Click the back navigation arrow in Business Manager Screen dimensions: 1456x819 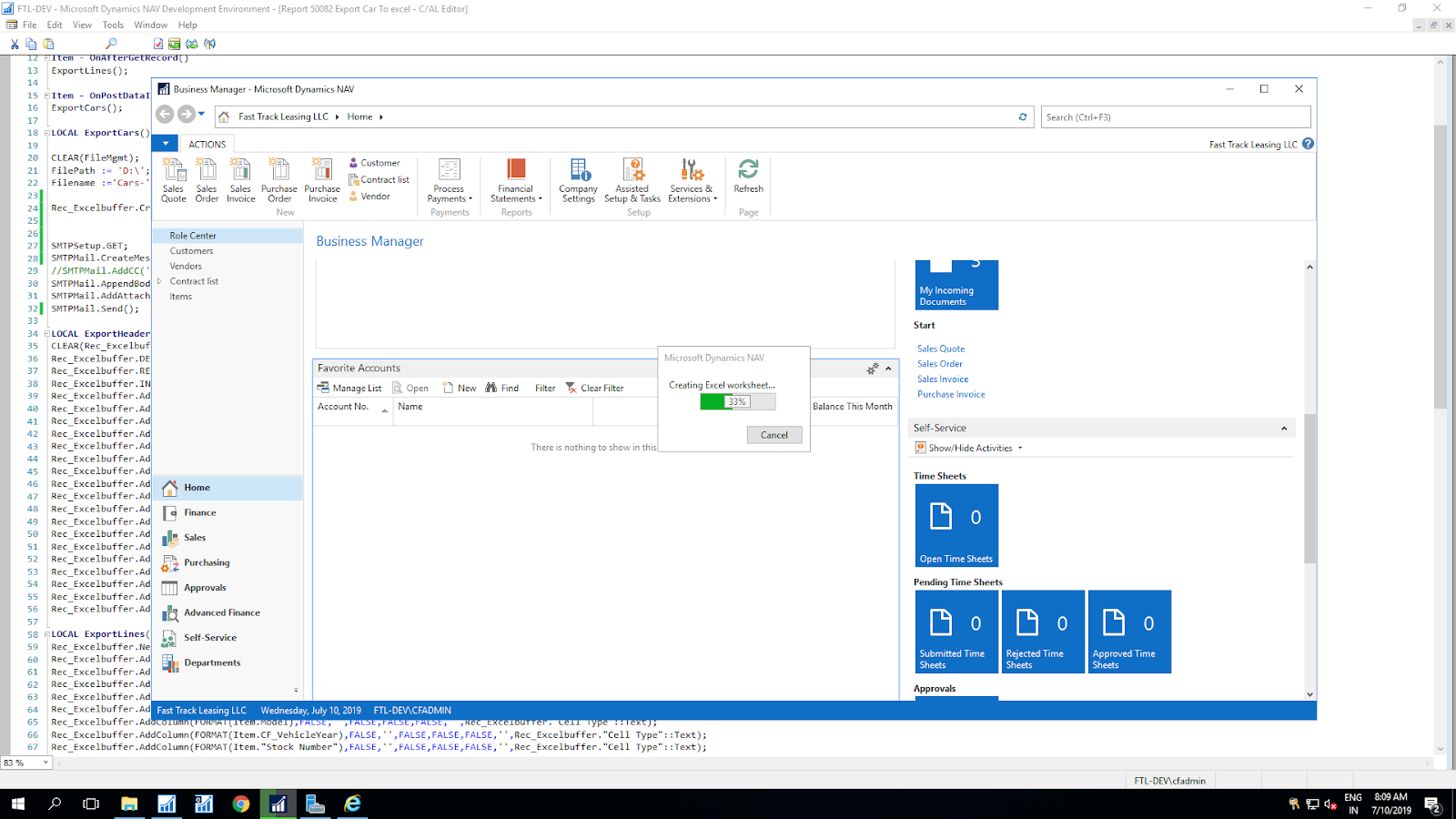(x=165, y=115)
